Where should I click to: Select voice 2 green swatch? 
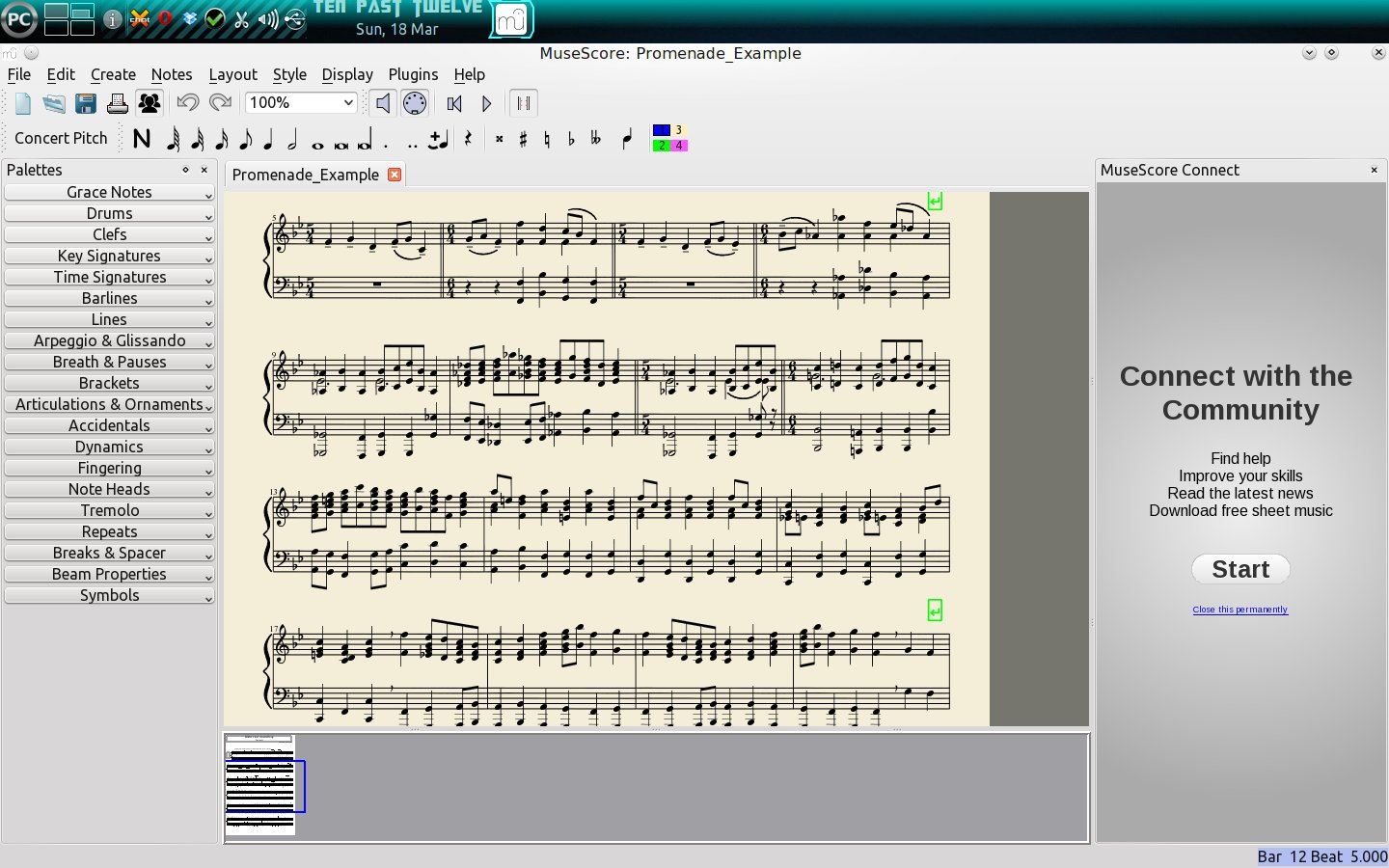pos(662,146)
